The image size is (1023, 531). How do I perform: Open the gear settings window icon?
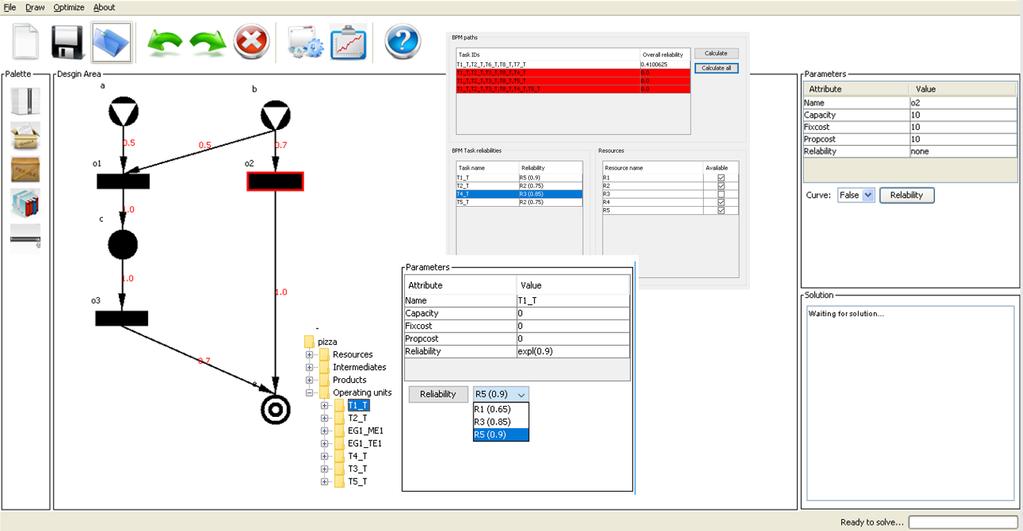[x=305, y=43]
